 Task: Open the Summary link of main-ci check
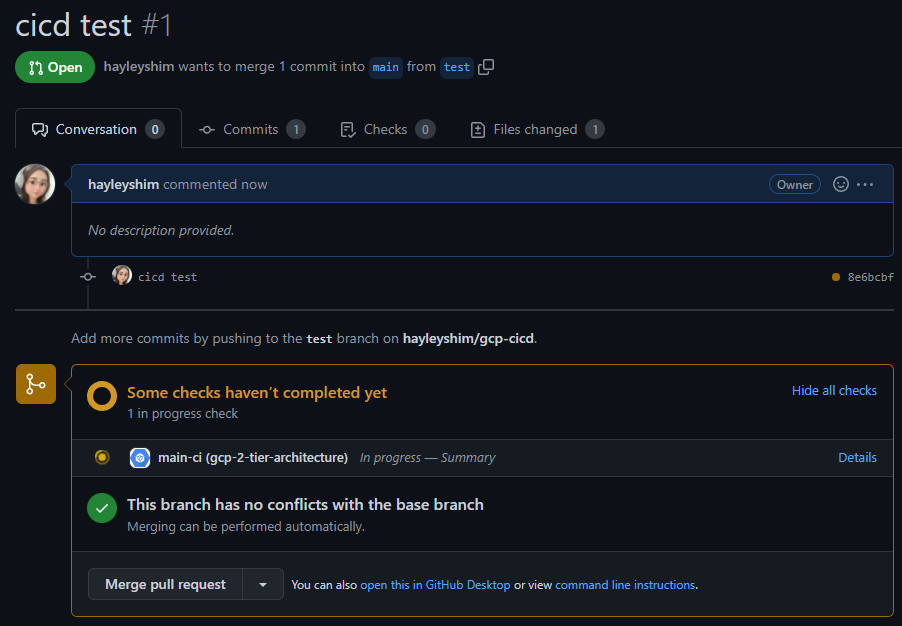[468, 457]
